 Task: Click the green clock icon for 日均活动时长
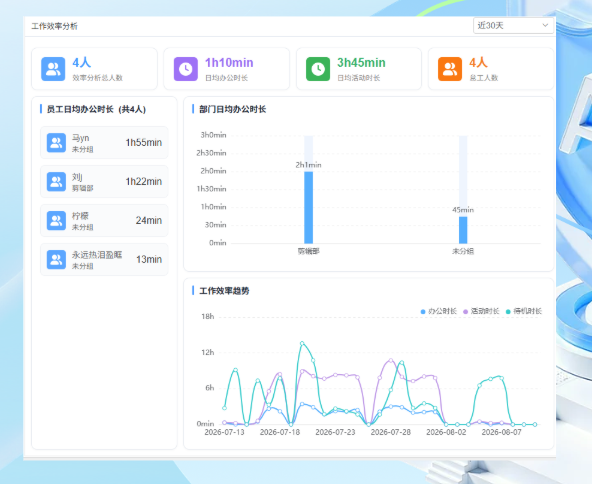[318, 69]
